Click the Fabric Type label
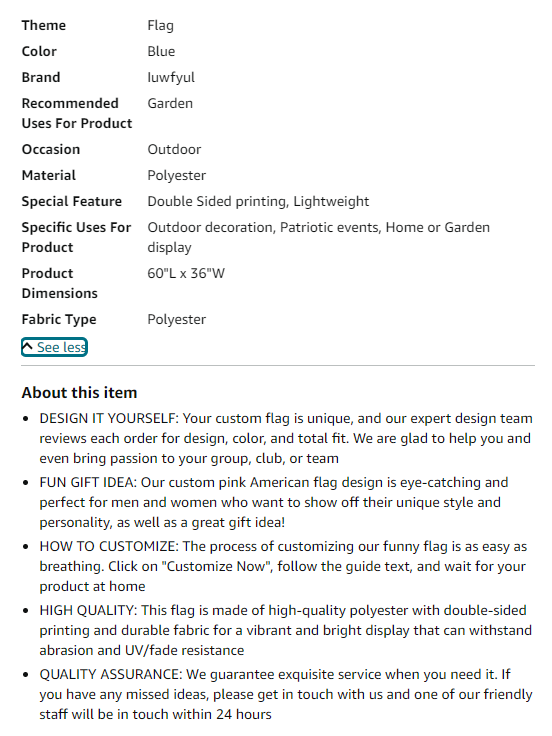The width and height of the screenshot is (552, 736). (x=59, y=320)
